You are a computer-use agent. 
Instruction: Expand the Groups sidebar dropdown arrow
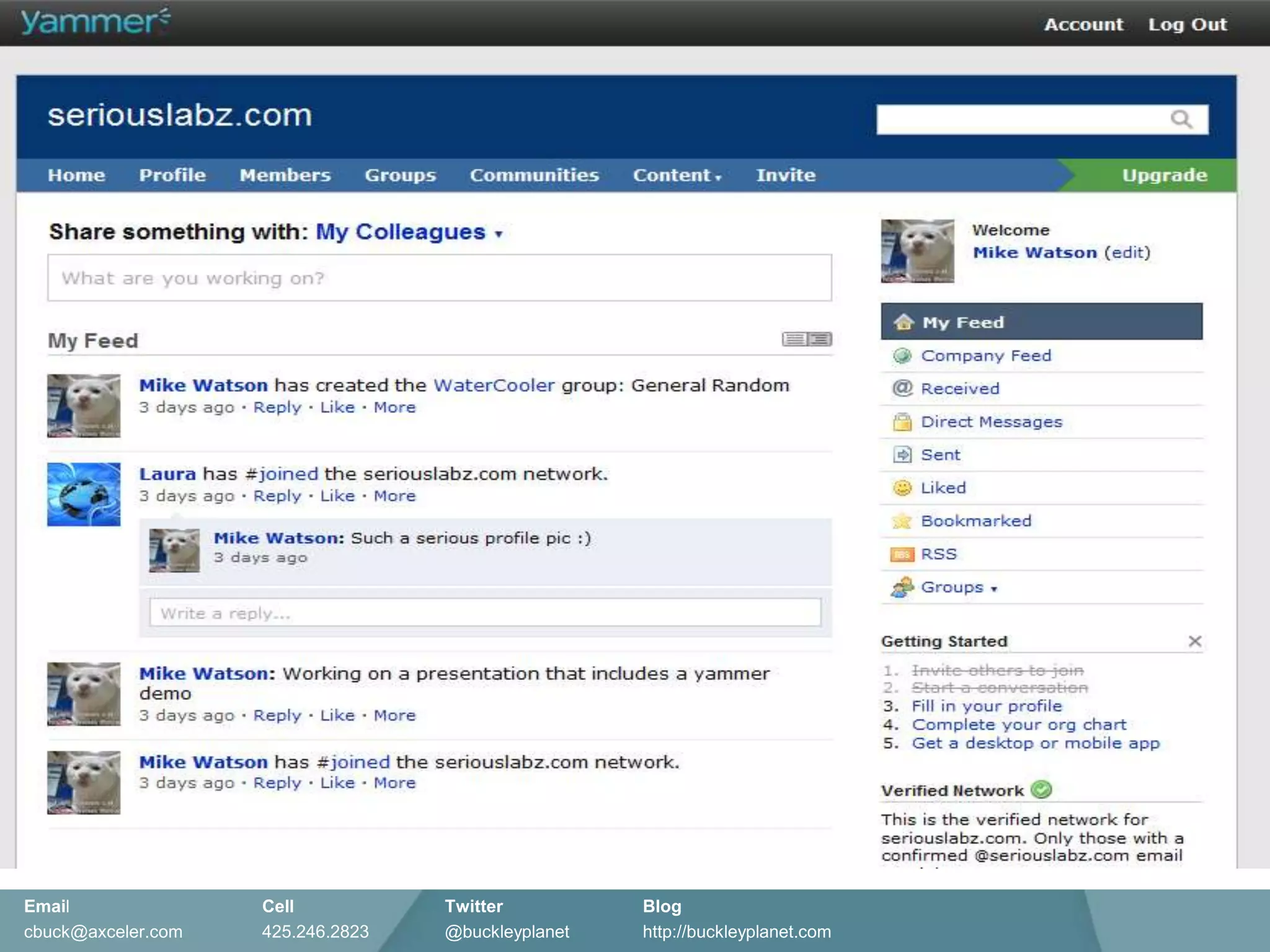(x=994, y=589)
